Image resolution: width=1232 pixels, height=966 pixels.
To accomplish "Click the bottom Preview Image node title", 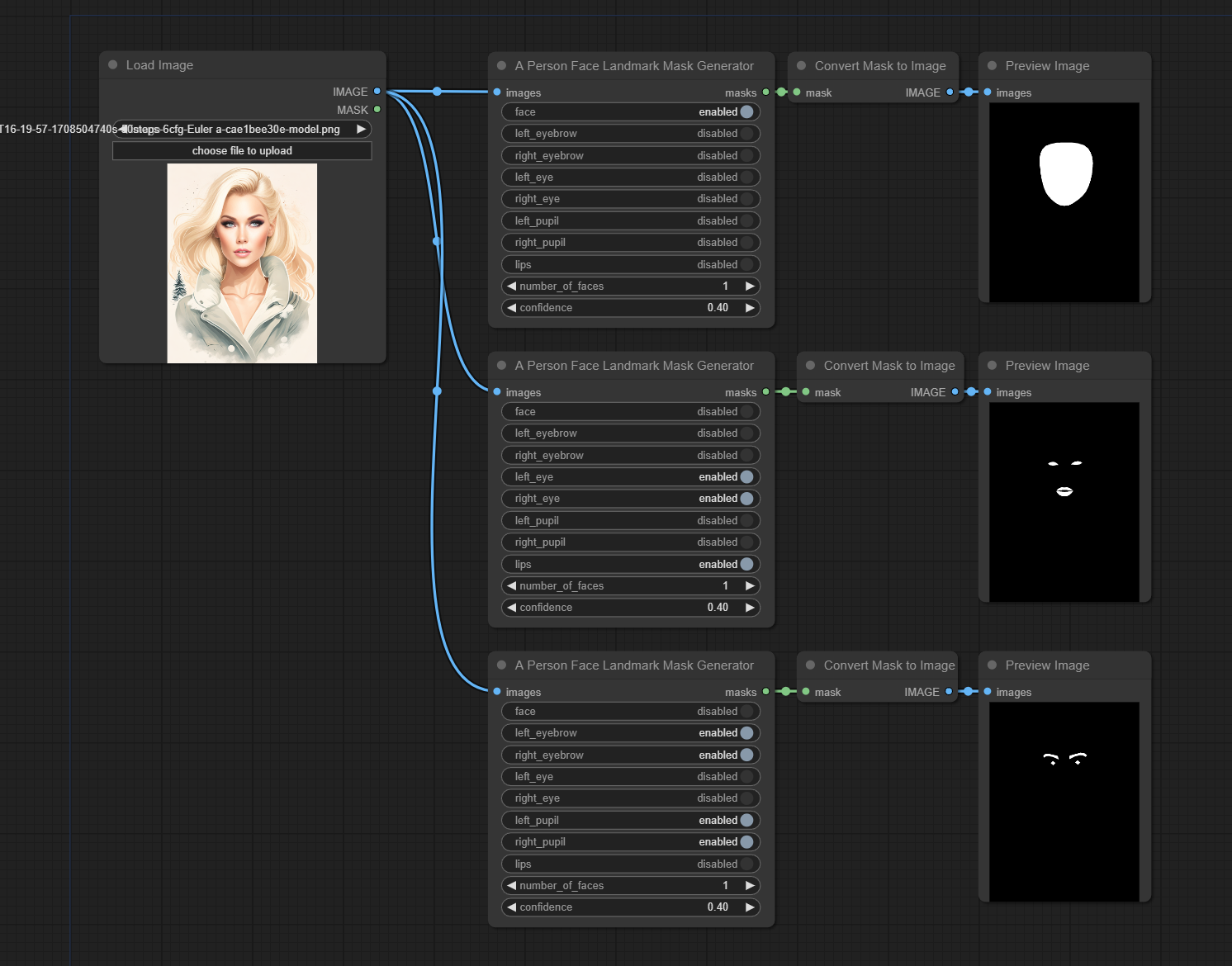I will (x=1047, y=665).
